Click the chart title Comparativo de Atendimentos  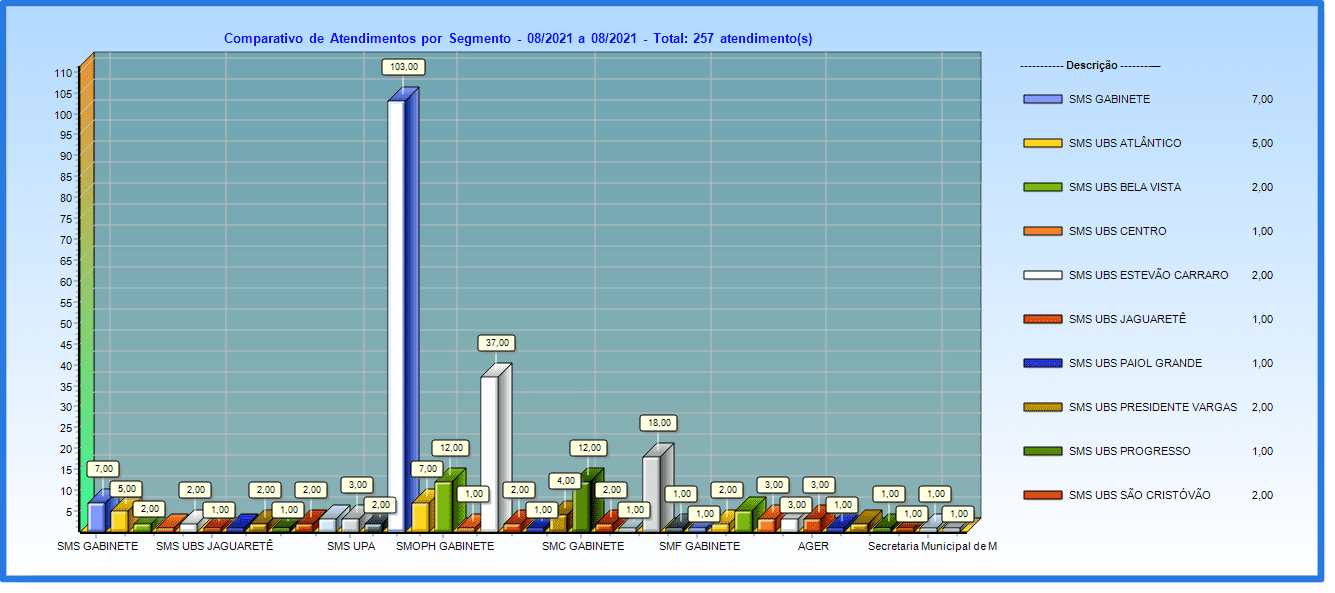point(517,39)
